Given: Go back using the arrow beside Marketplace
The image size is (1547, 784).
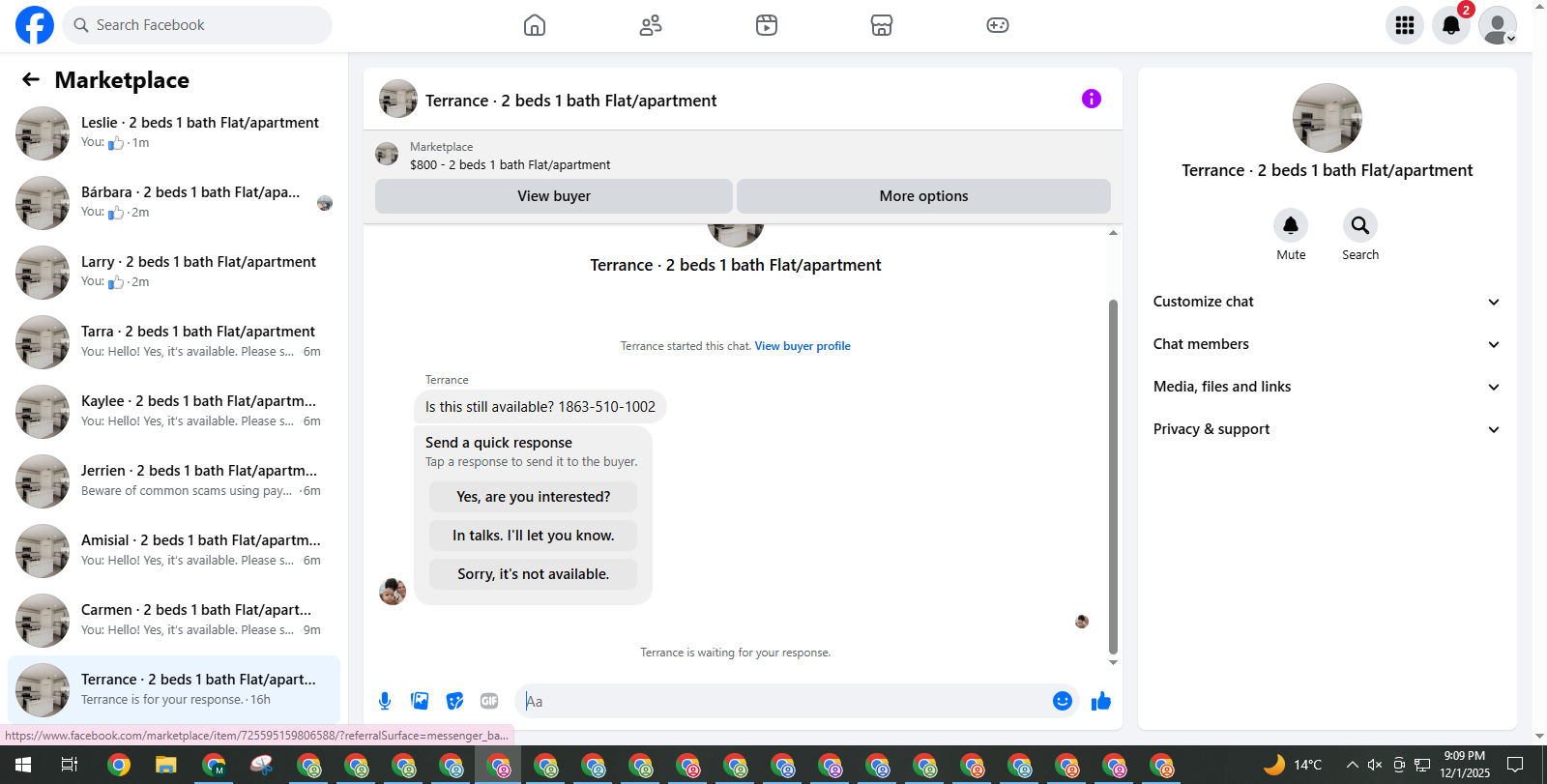Looking at the screenshot, I should click(31, 79).
